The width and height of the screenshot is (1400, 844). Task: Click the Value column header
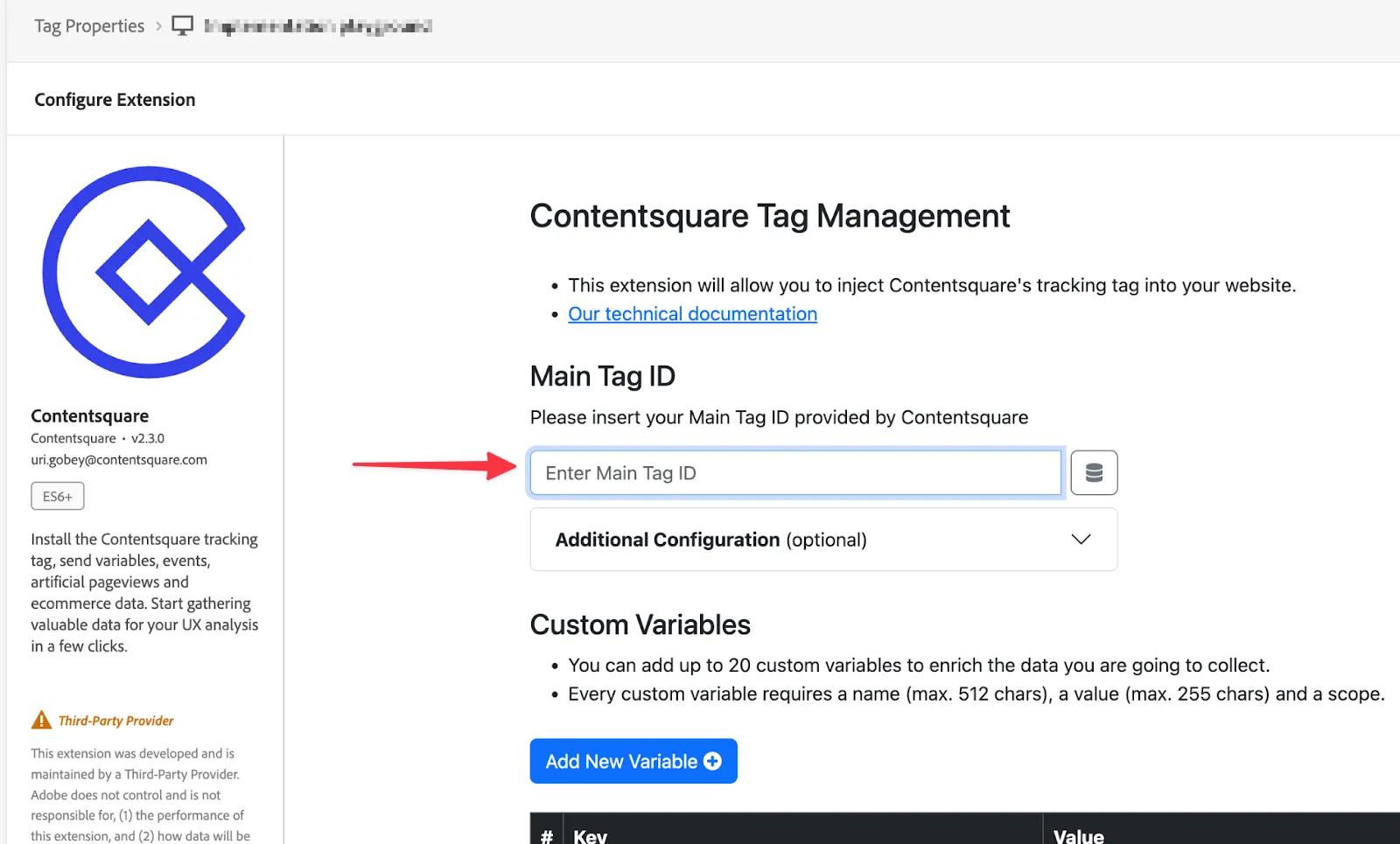(1078, 836)
